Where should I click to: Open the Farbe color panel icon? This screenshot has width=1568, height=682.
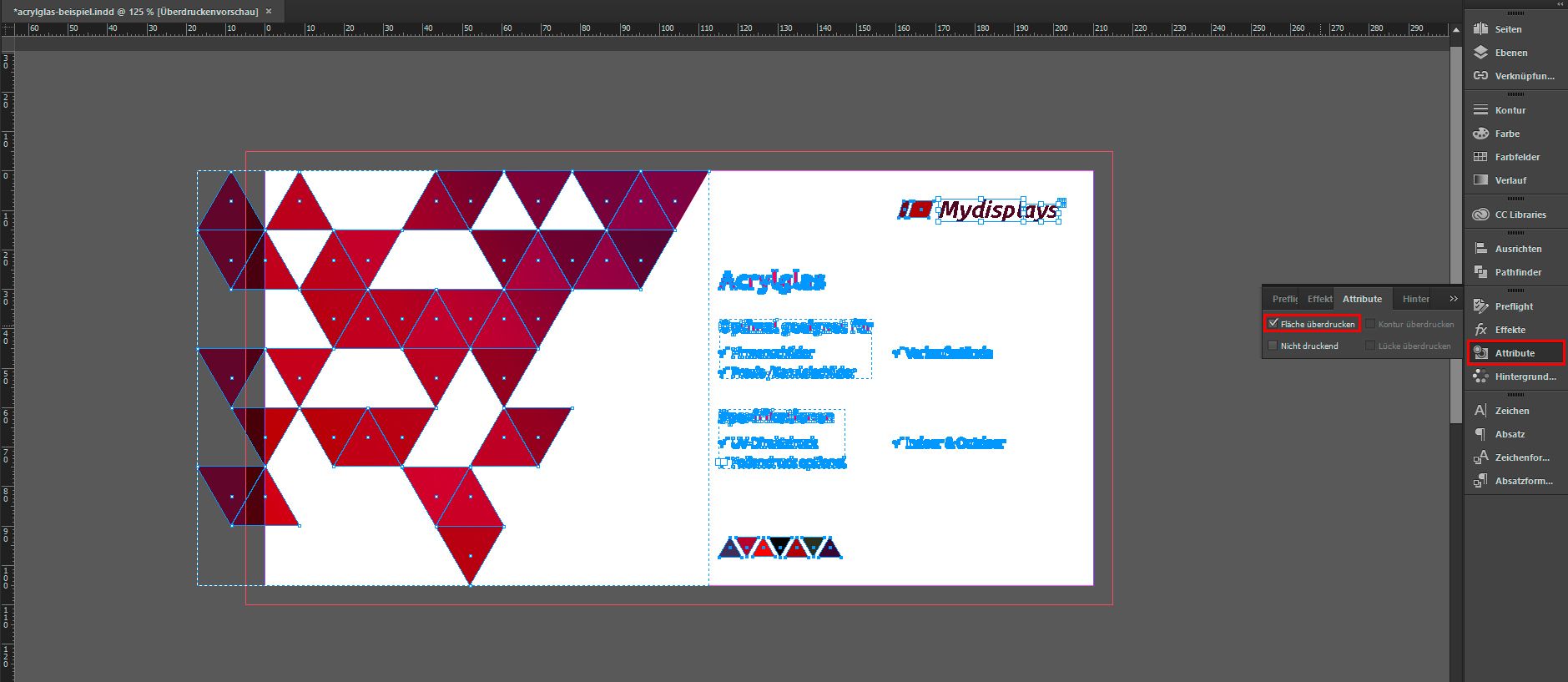pyautogui.click(x=1480, y=133)
